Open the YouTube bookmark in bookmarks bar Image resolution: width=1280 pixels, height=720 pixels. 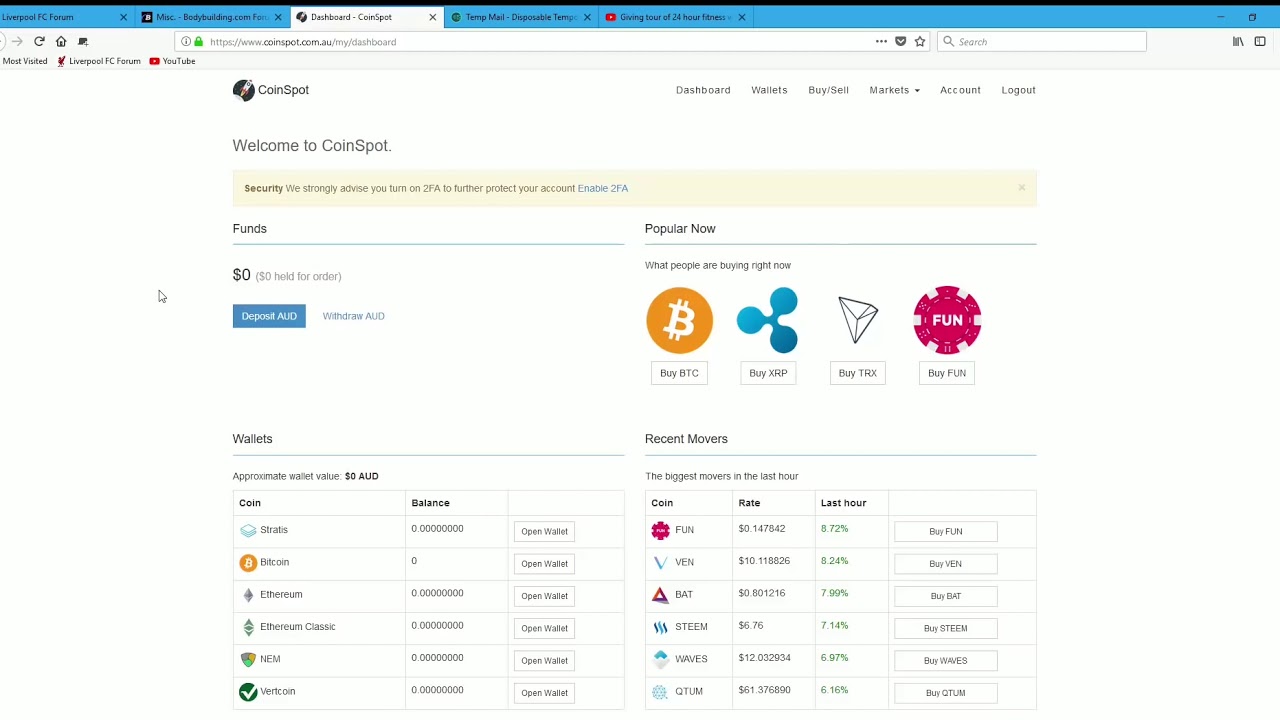pyautogui.click(x=172, y=61)
